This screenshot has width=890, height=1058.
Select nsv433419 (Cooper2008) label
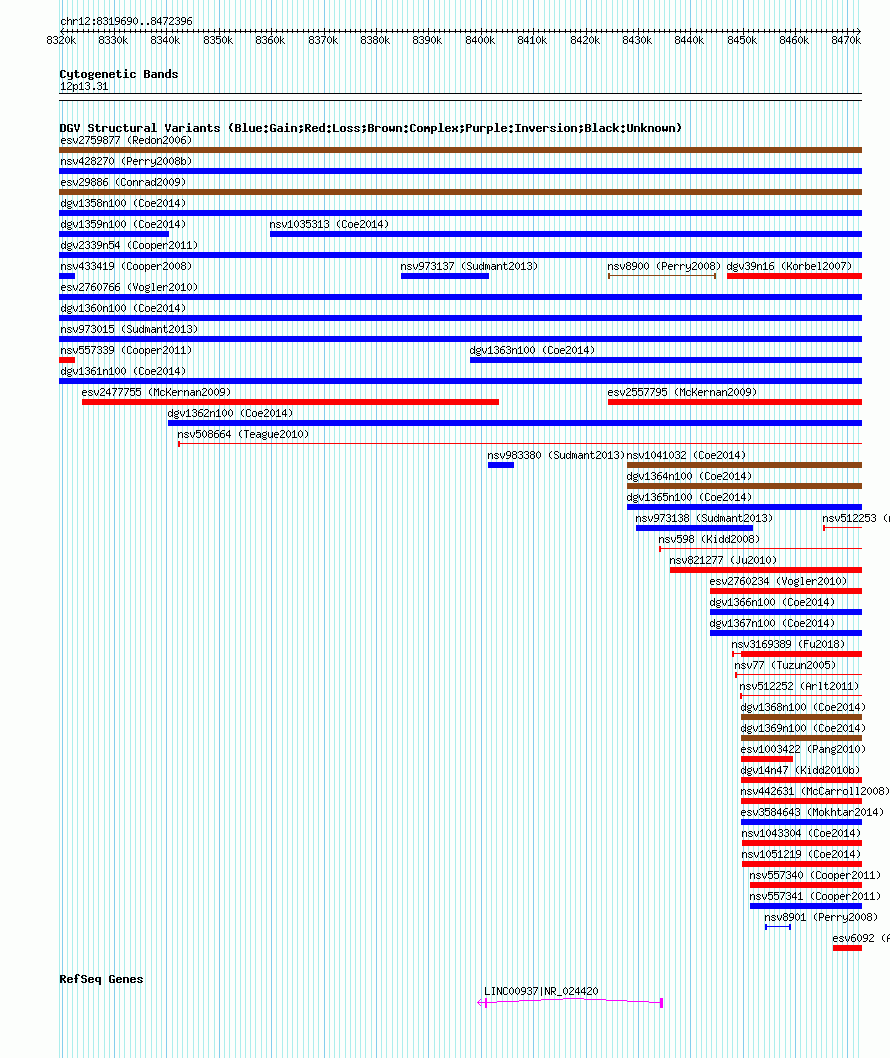click(x=126, y=266)
